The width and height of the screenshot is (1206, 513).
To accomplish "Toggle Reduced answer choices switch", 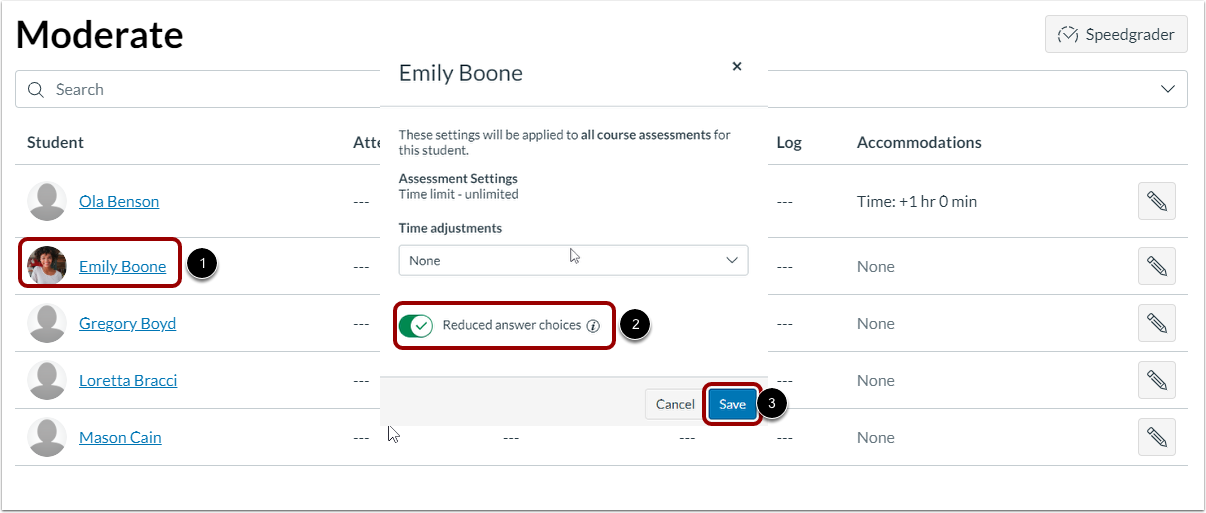I will click(416, 325).
